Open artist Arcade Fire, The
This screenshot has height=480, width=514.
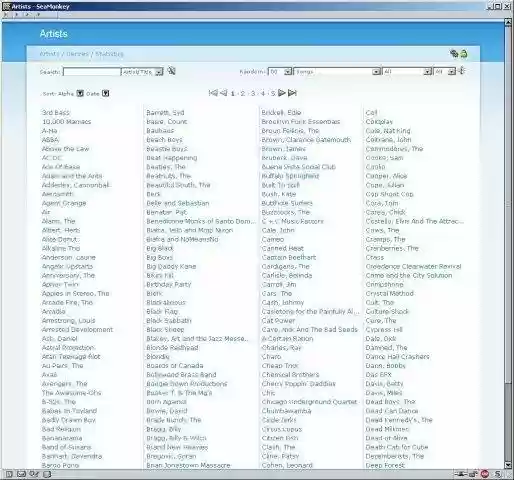[x=67, y=302]
